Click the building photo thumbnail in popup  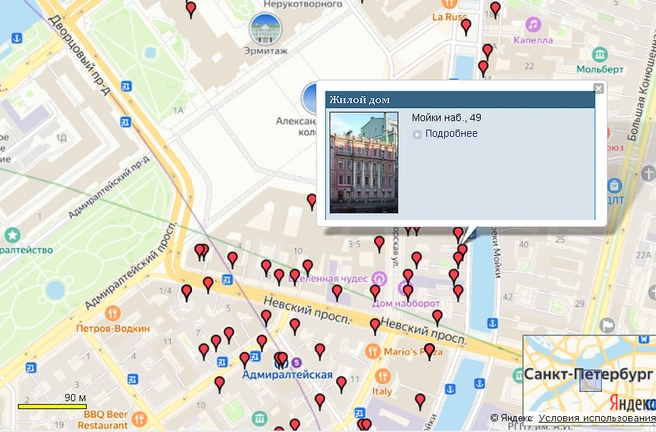[x=364, y=162]
